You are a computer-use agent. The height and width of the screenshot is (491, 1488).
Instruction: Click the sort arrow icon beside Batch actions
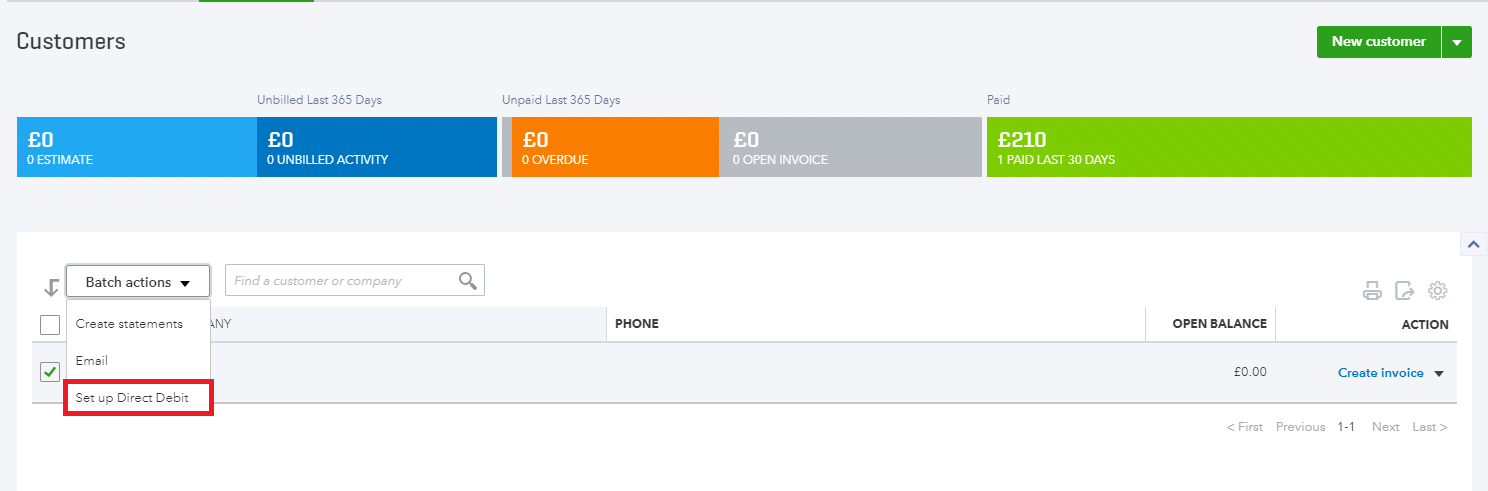coord(51,288)
